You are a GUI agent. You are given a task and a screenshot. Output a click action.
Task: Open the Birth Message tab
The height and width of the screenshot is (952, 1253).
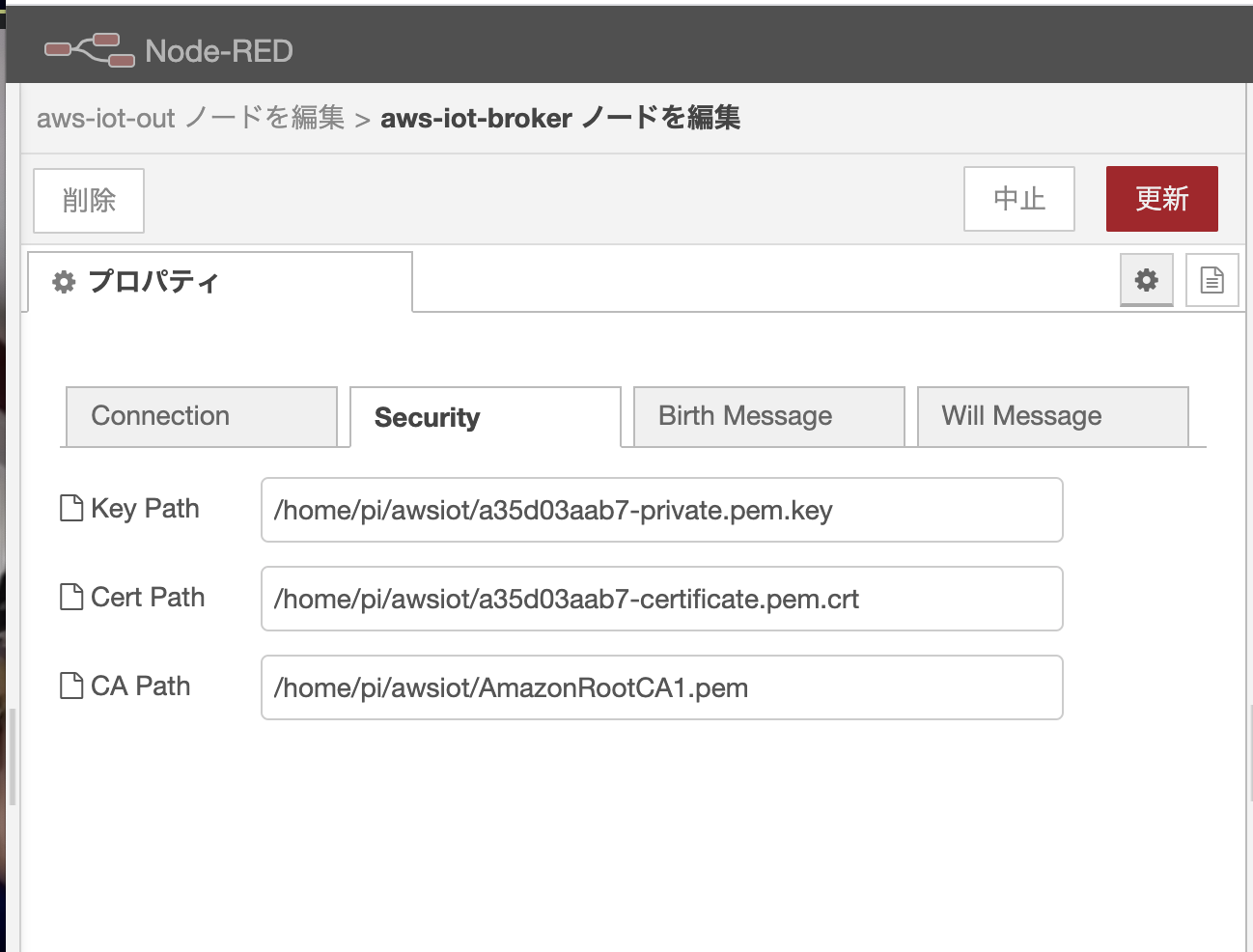[769, 416]
